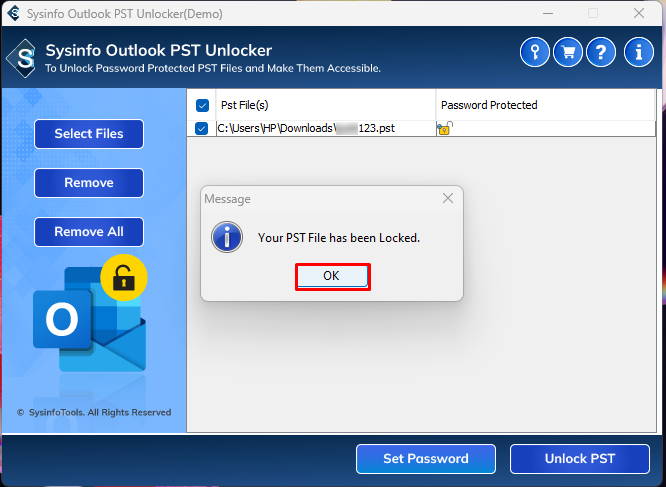Click the blue info icon in Message dialog

tap(230, 237)
